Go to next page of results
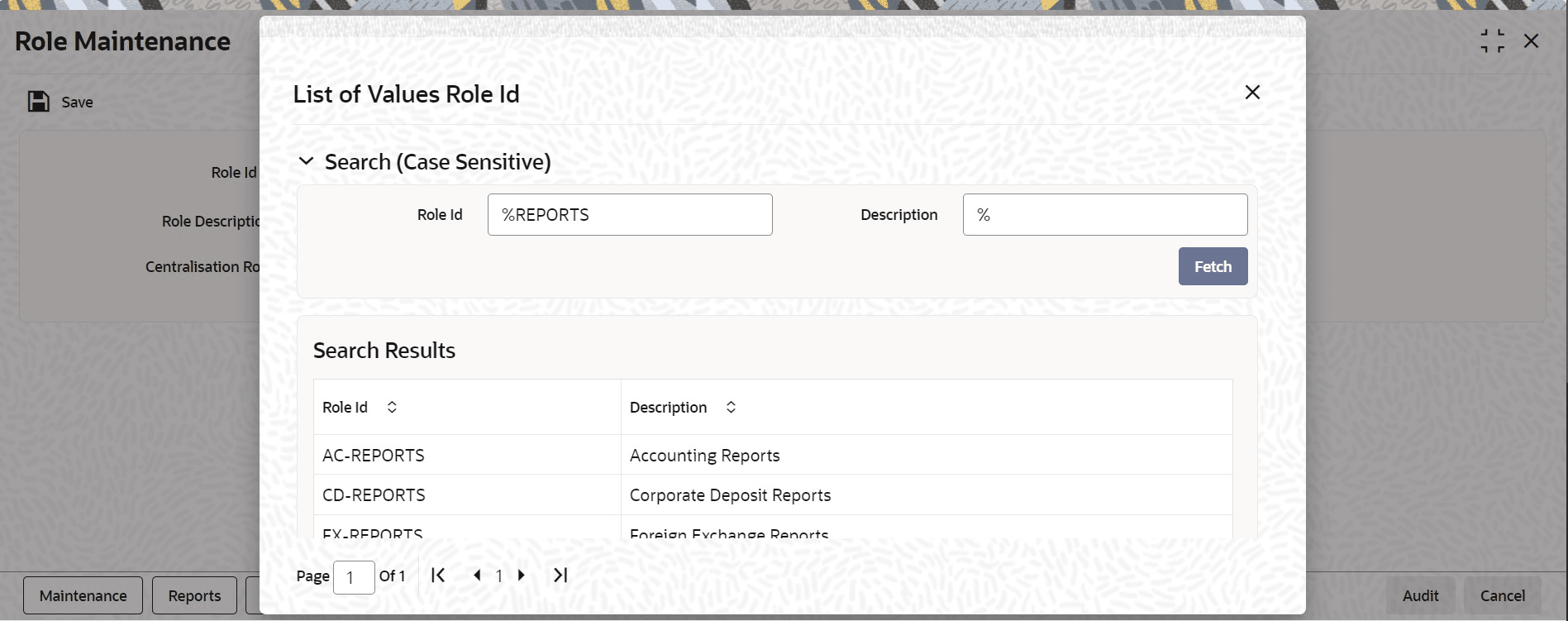Viewport: 1568px width, 621px height. [522, 576]
